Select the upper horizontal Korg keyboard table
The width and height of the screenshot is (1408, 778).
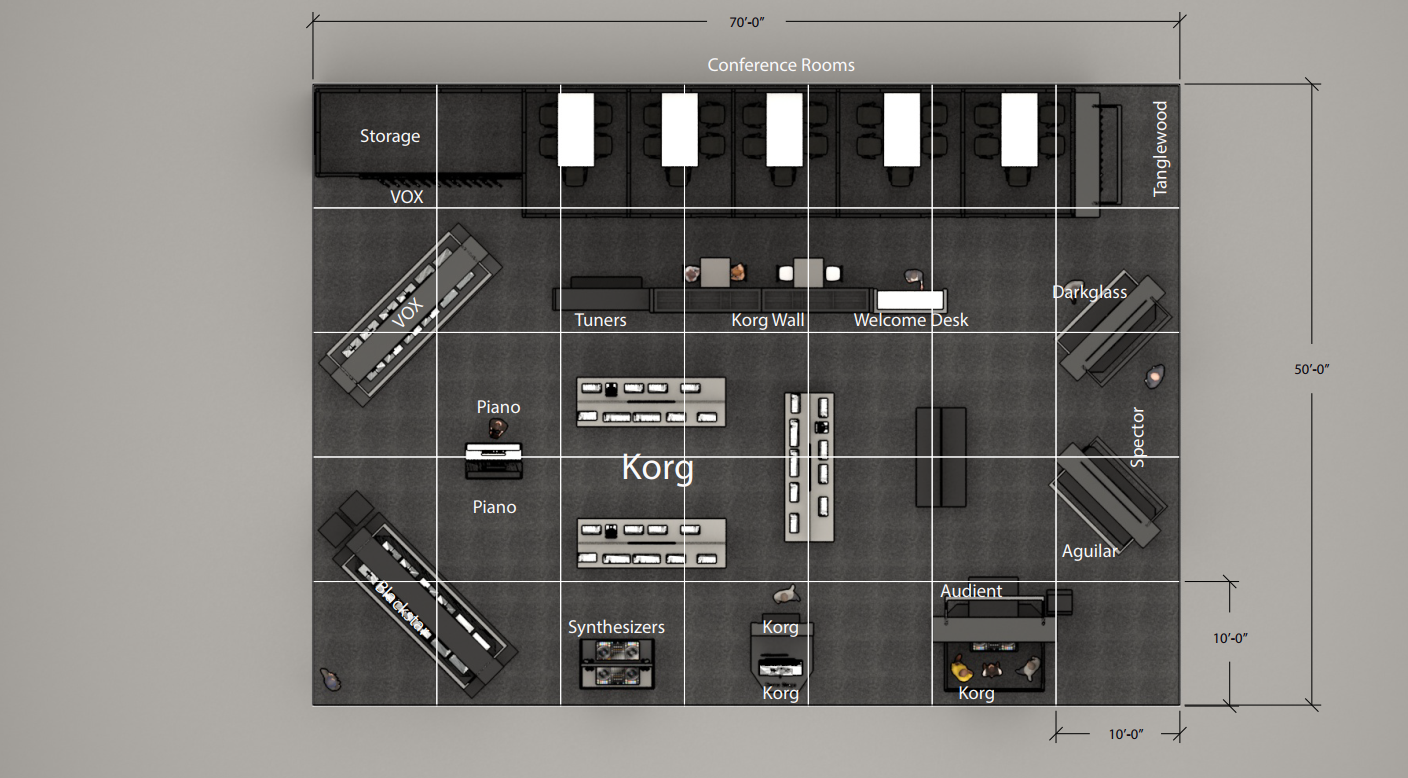[x=651, y=402]
